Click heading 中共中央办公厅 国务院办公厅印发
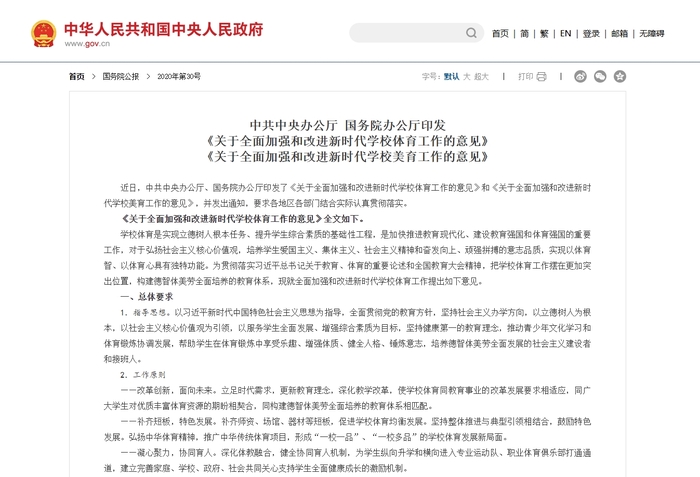Viewport: 700px width, 477px height. coord(347,126)
